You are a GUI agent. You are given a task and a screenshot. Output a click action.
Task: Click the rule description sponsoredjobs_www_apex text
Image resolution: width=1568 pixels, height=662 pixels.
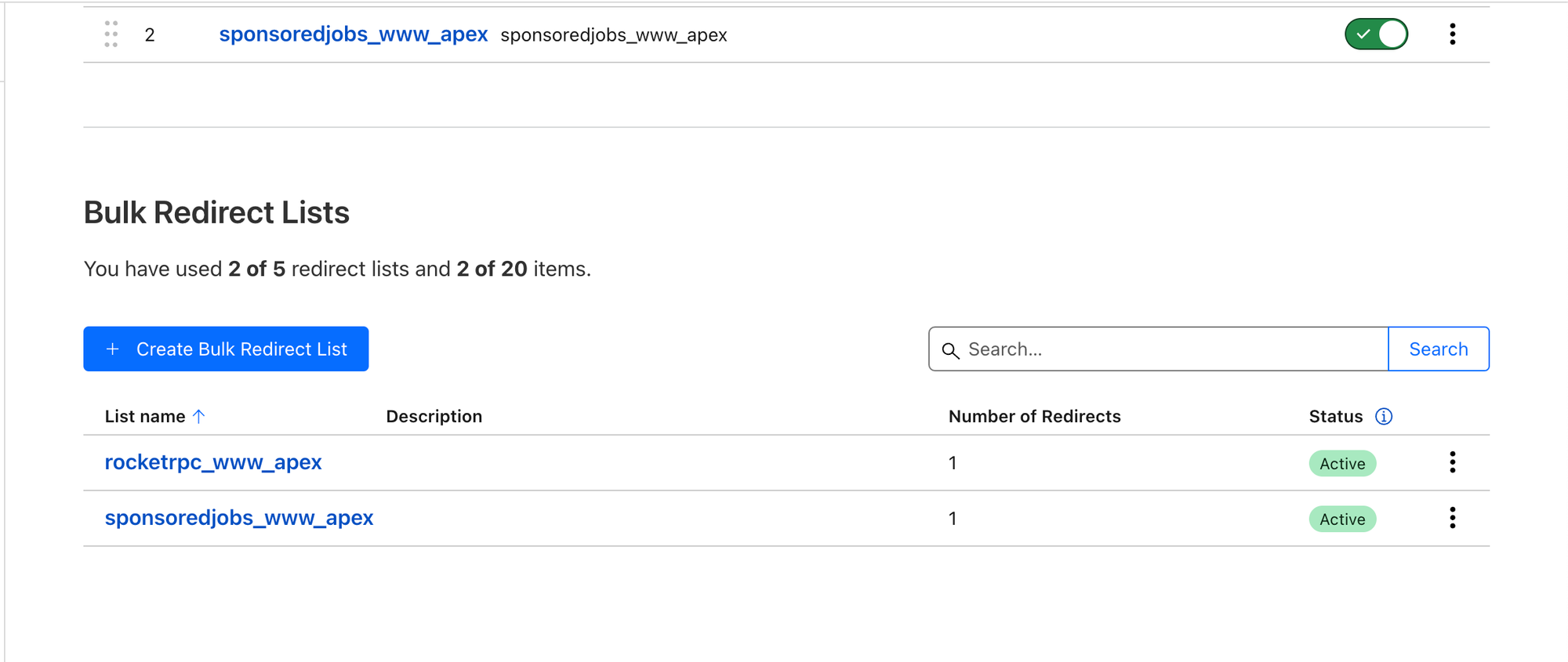click(x=614, y=35)
